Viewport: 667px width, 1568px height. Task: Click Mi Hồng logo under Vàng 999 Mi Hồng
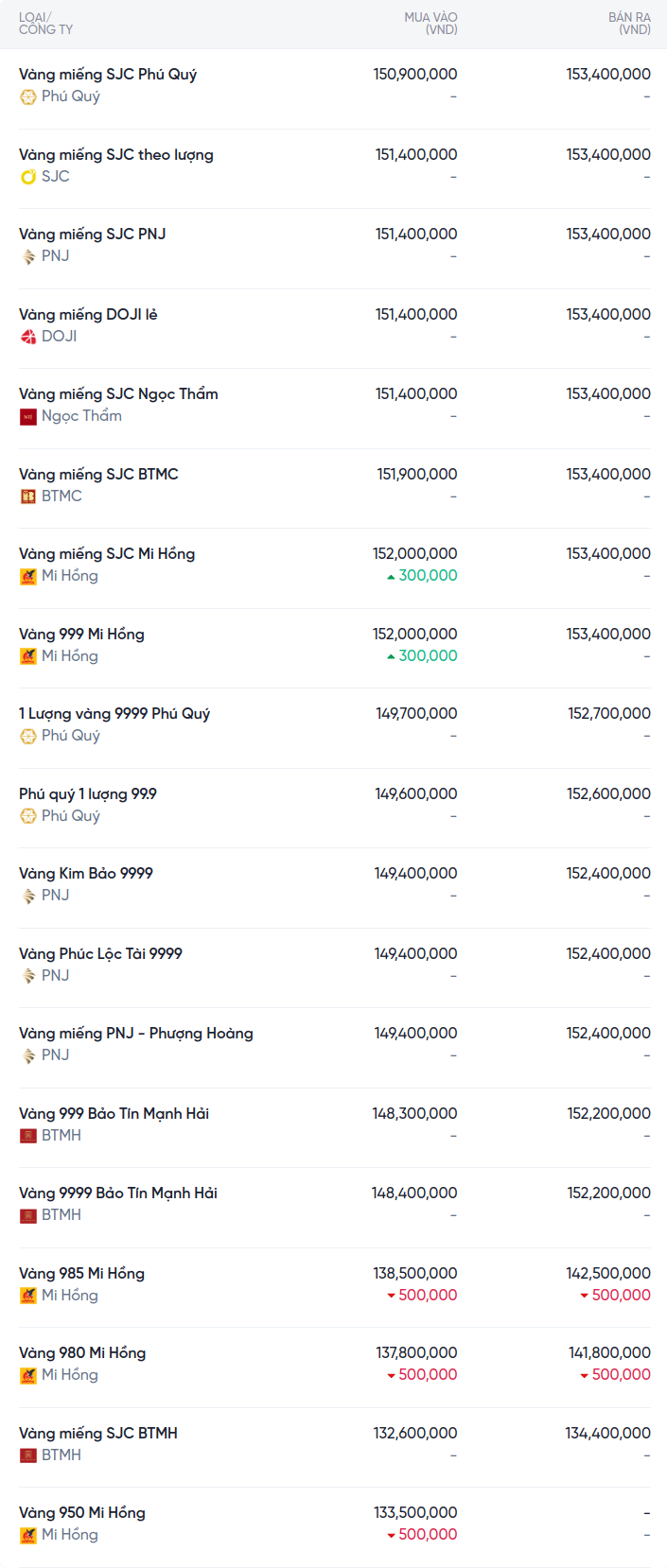pyautogui.click(x=28, y=656)
